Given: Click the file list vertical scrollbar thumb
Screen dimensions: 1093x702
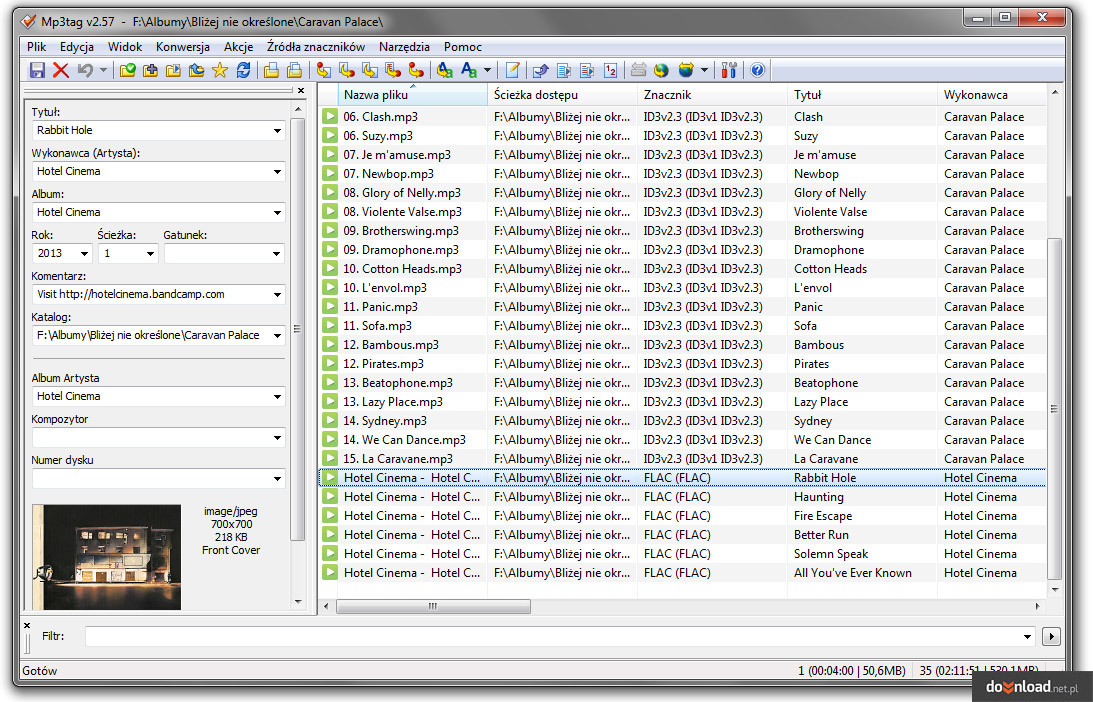Looking at the screenshot, I should (x=1055, y=409).
